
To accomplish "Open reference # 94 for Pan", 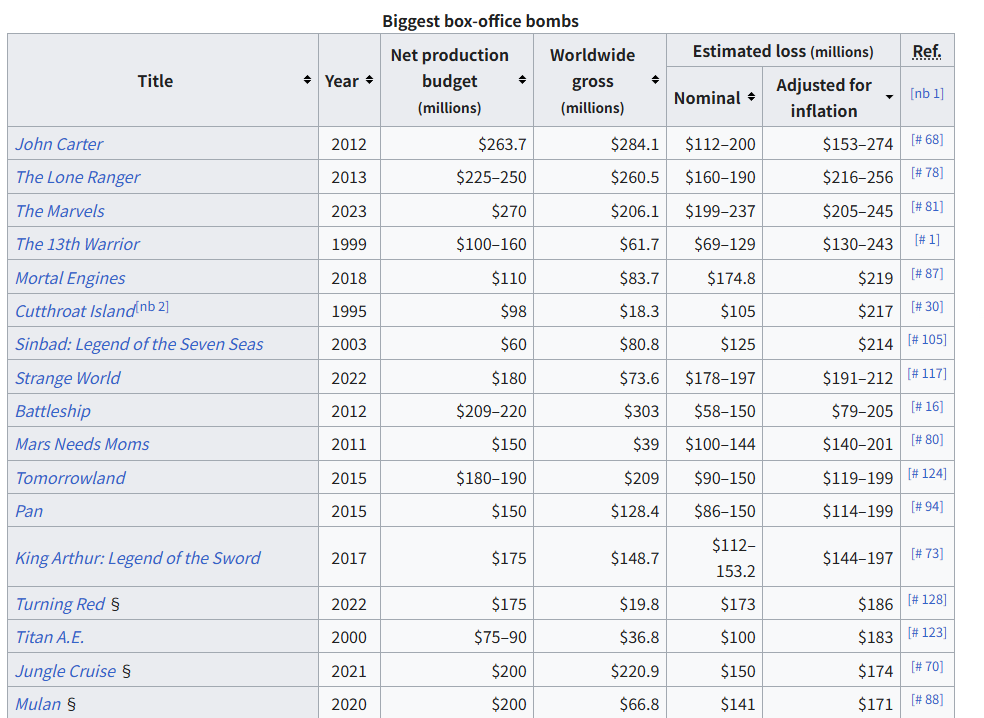I will [927, 506].
